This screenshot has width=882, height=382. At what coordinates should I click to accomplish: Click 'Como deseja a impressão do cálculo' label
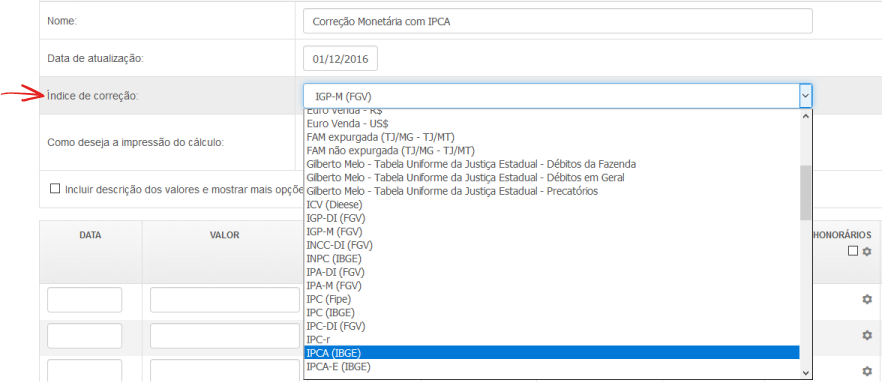(136, 142)
